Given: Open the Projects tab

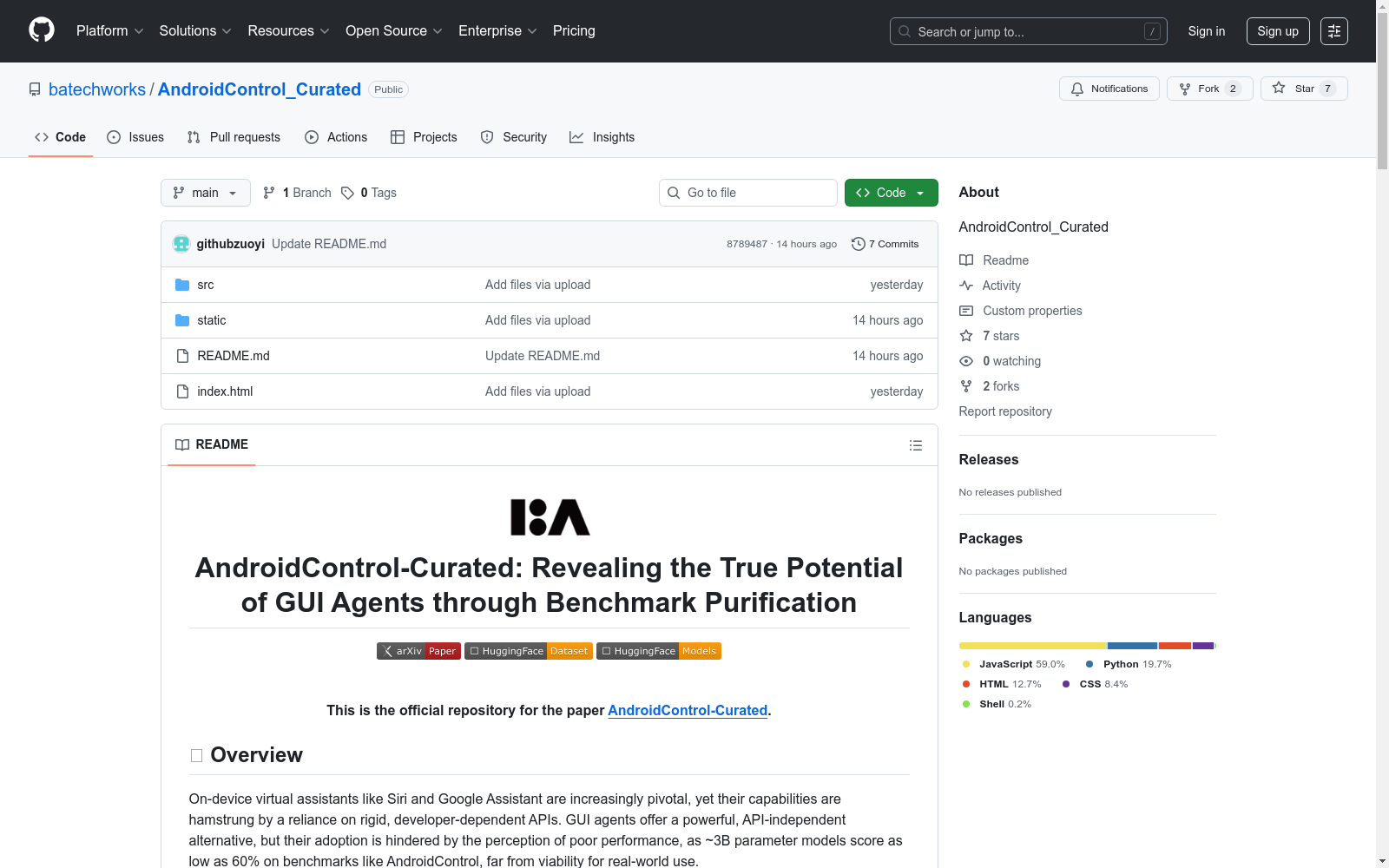Looking at the screenshot, I should pyautogui.click(x=424, y=137).
